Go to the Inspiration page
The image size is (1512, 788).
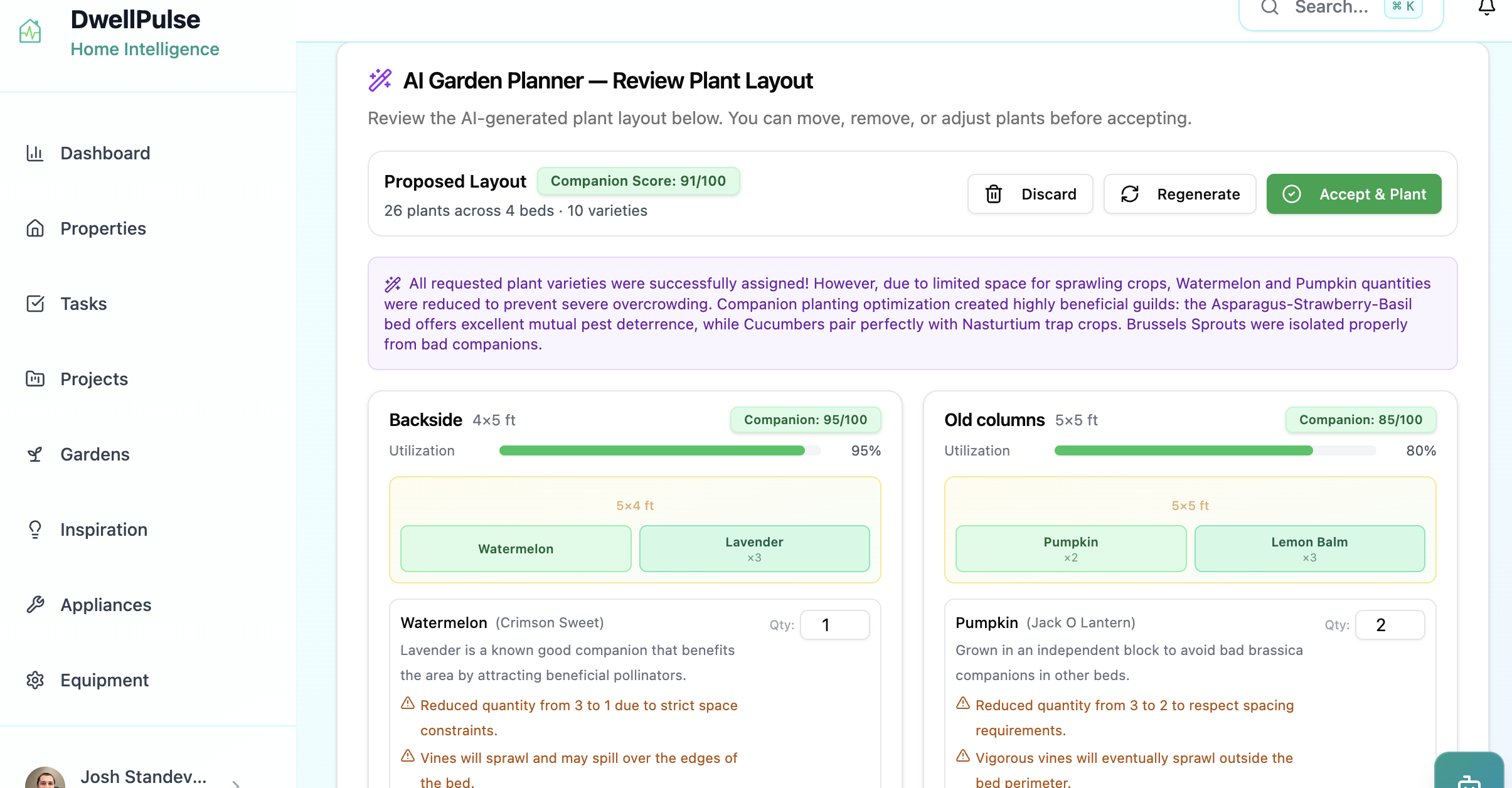point(104,530)
